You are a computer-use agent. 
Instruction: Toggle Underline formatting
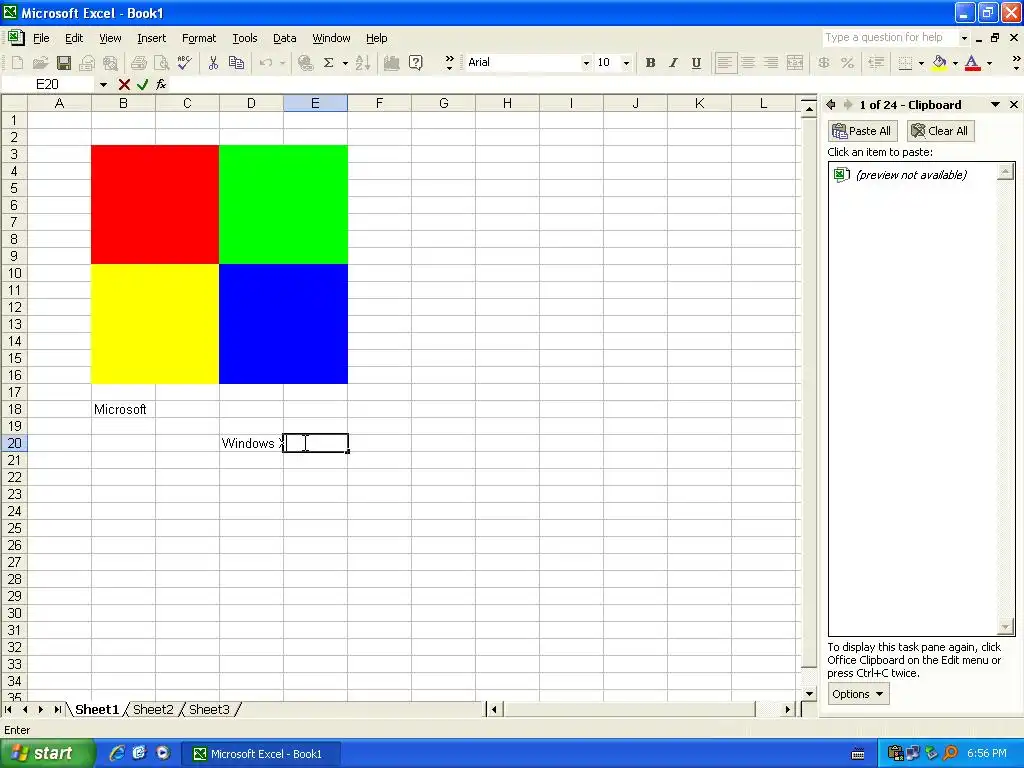(696, 63)
